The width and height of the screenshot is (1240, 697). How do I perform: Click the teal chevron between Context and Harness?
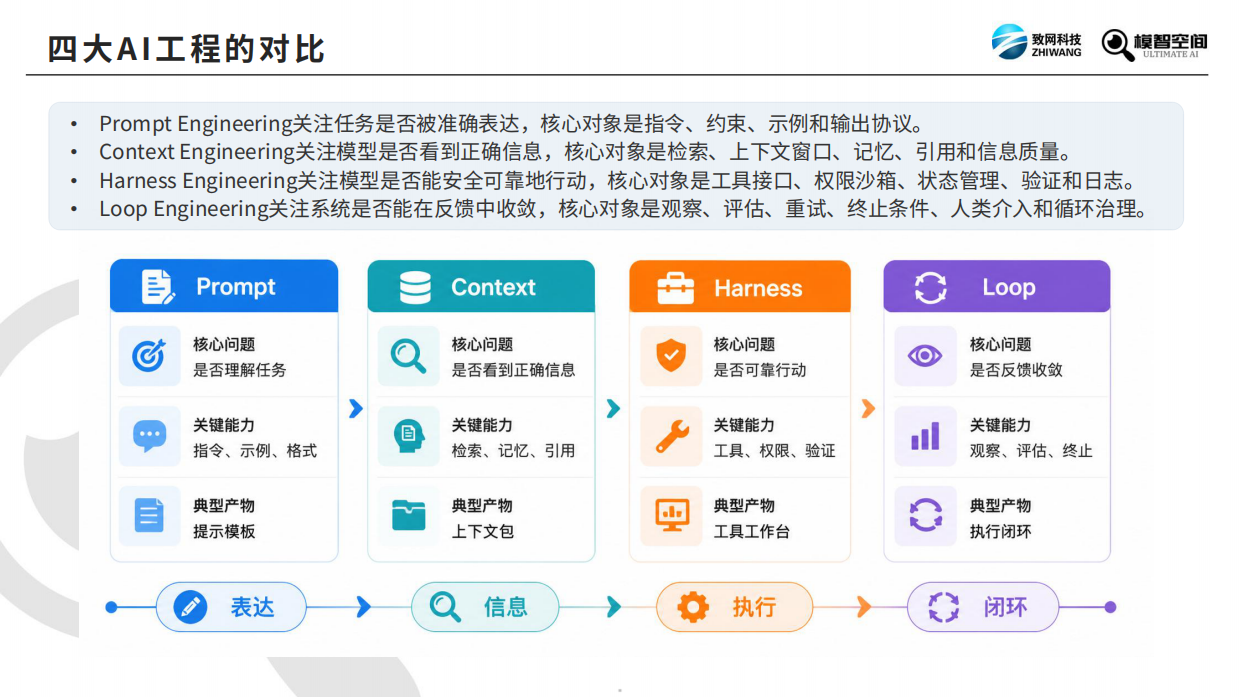[x=613, y=408]
